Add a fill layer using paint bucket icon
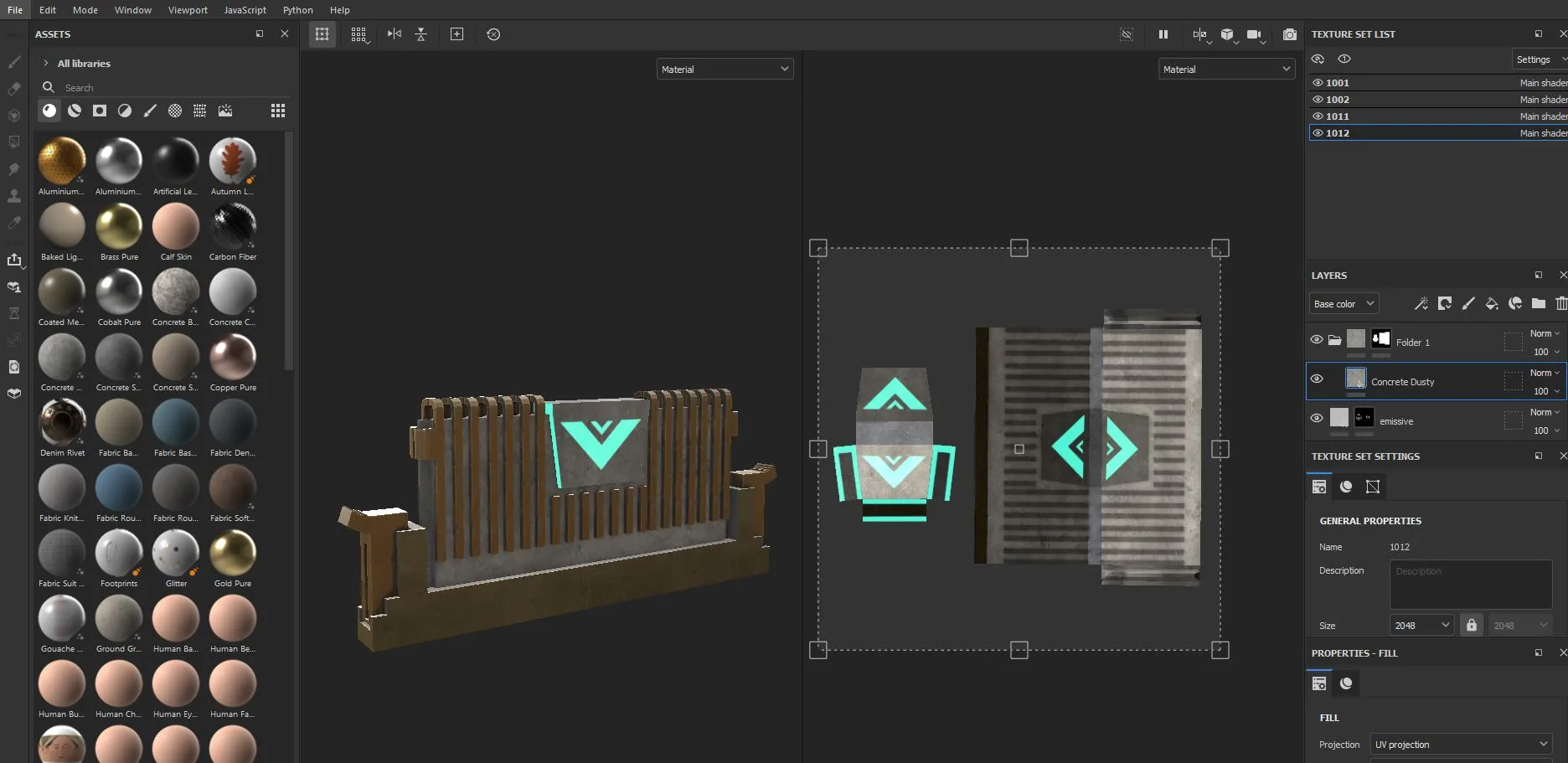The height and width of the screenshot is (763, 1568). coord(1492,303)
